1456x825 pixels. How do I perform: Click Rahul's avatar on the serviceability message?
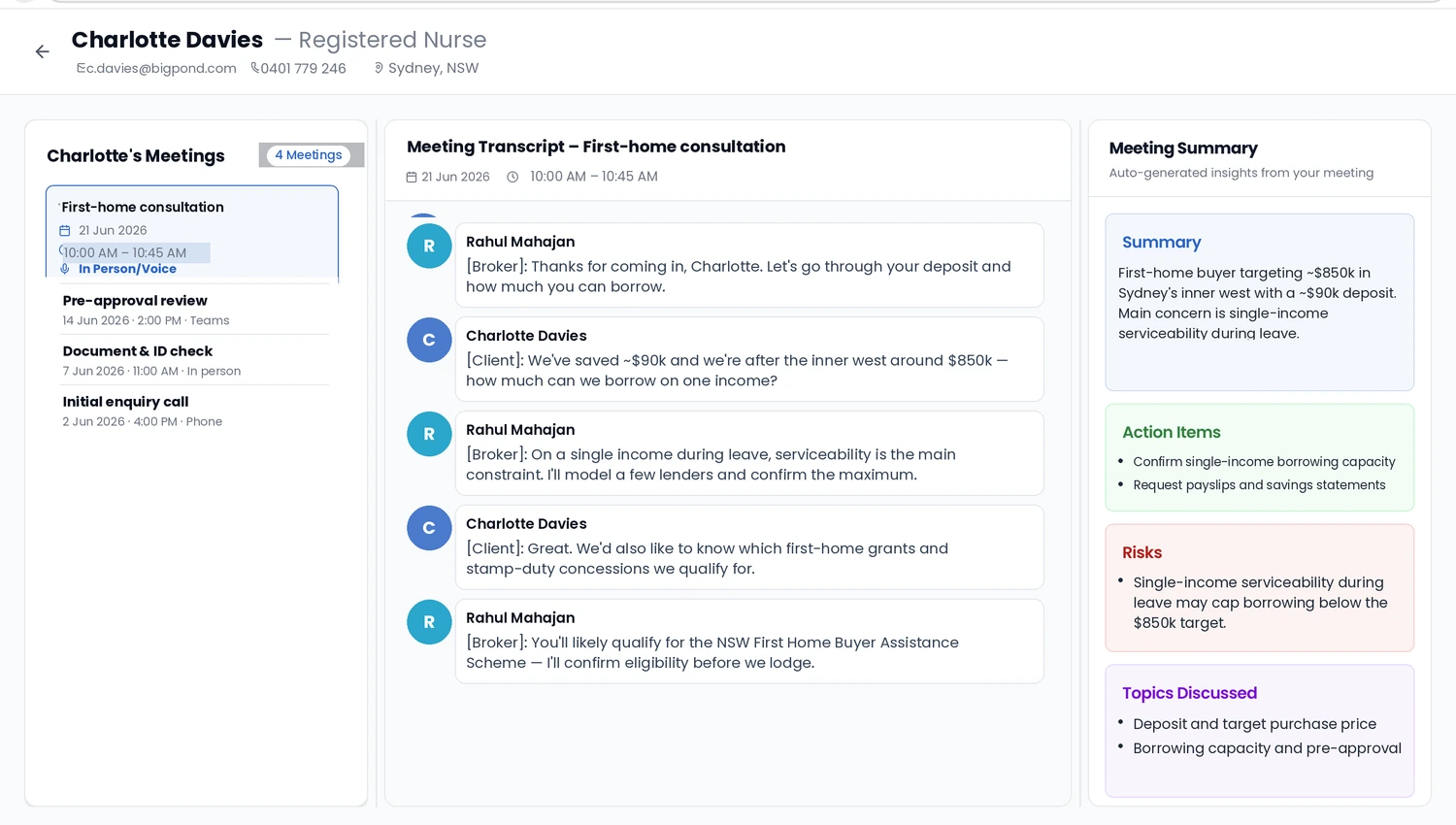429,435
